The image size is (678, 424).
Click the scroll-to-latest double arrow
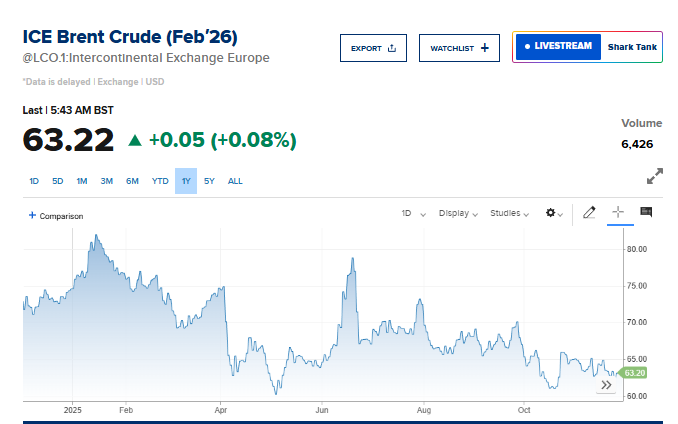[606, 384]
